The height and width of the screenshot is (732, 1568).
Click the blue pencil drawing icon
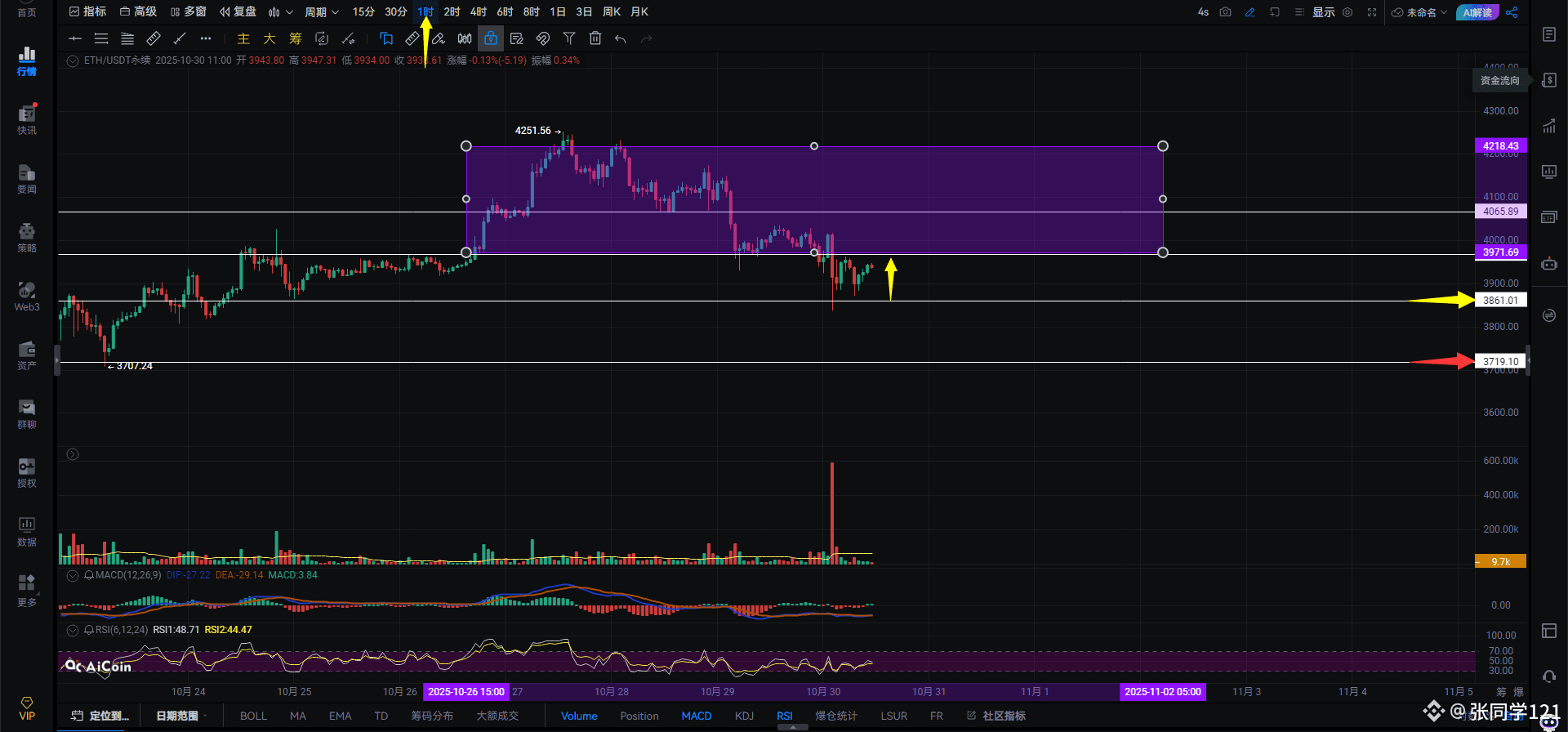tap(1249, 12)
